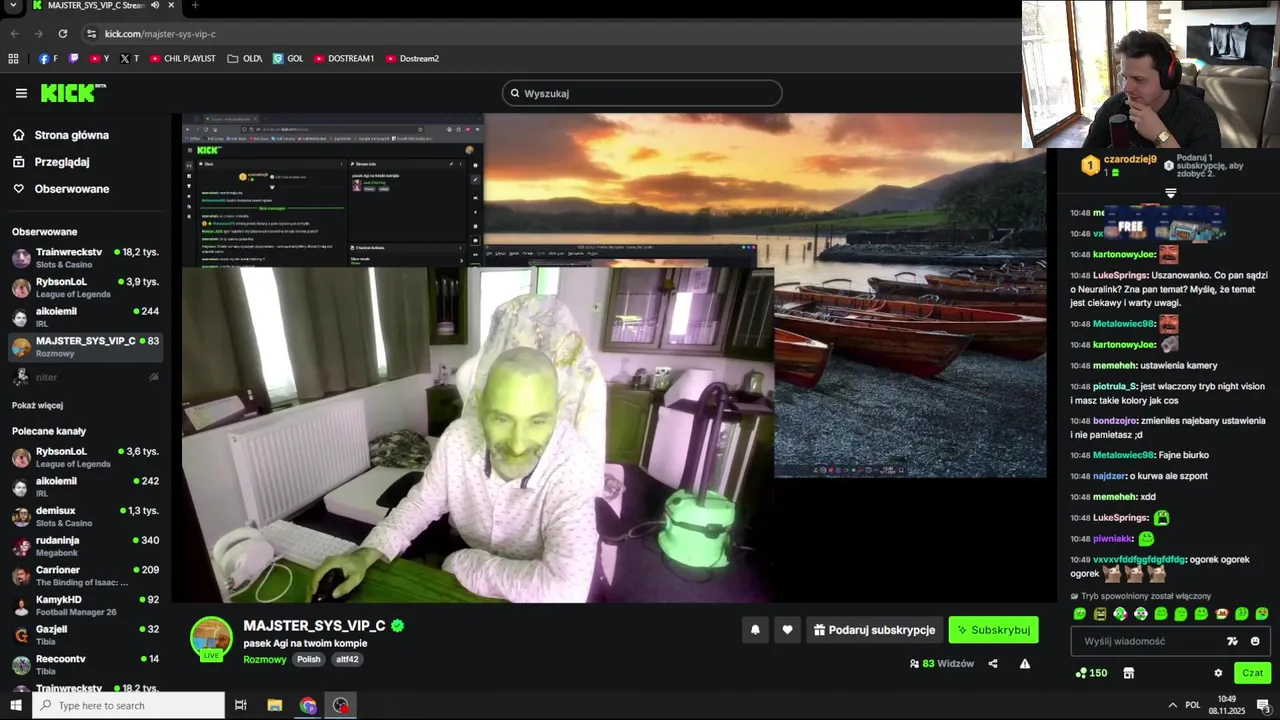Open the offline niter channel
1280x720 pixels.
pos(86,377)
